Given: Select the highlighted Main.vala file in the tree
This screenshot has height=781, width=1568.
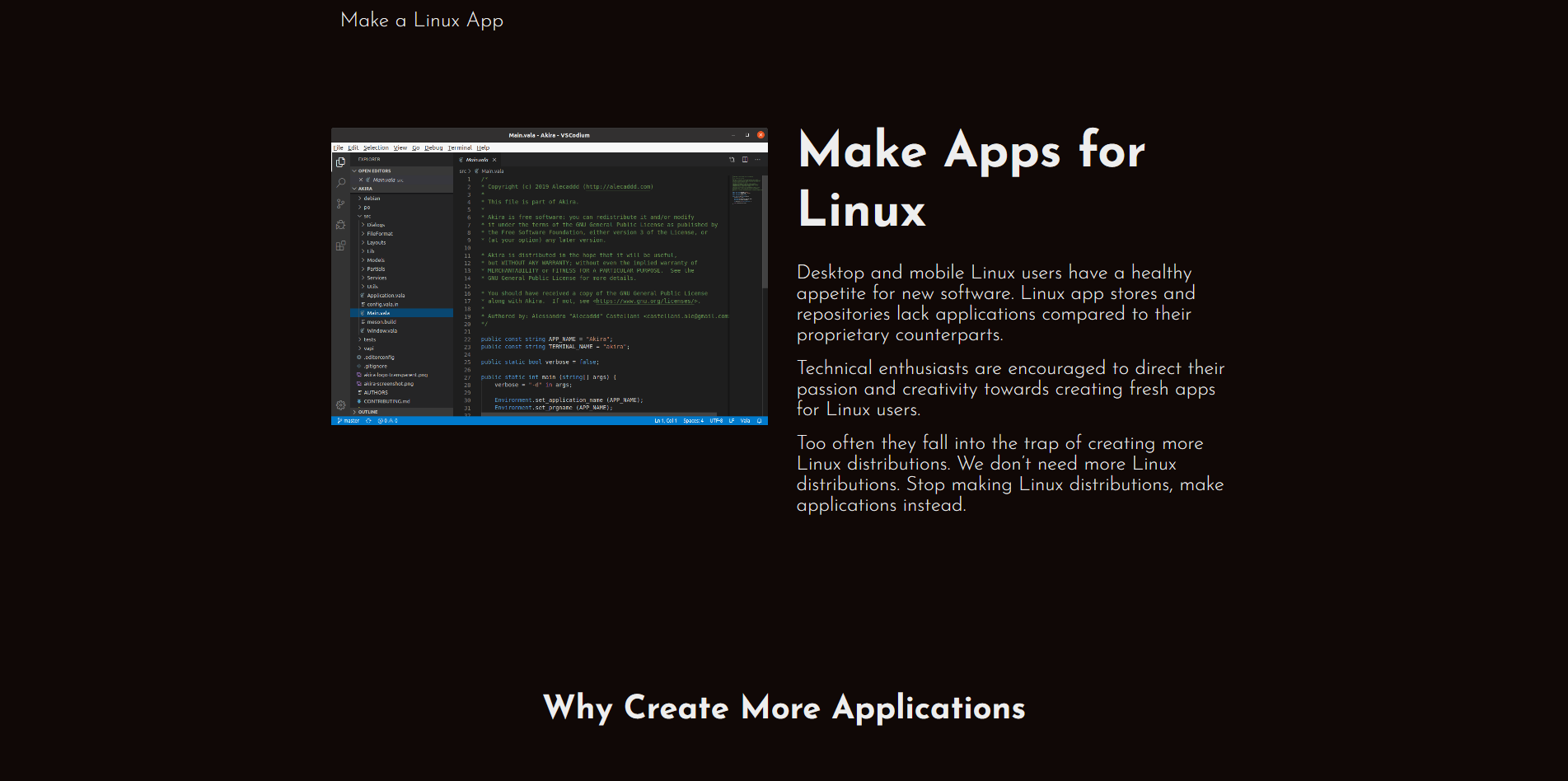Looking at the screenshot, I should [401, 313].
